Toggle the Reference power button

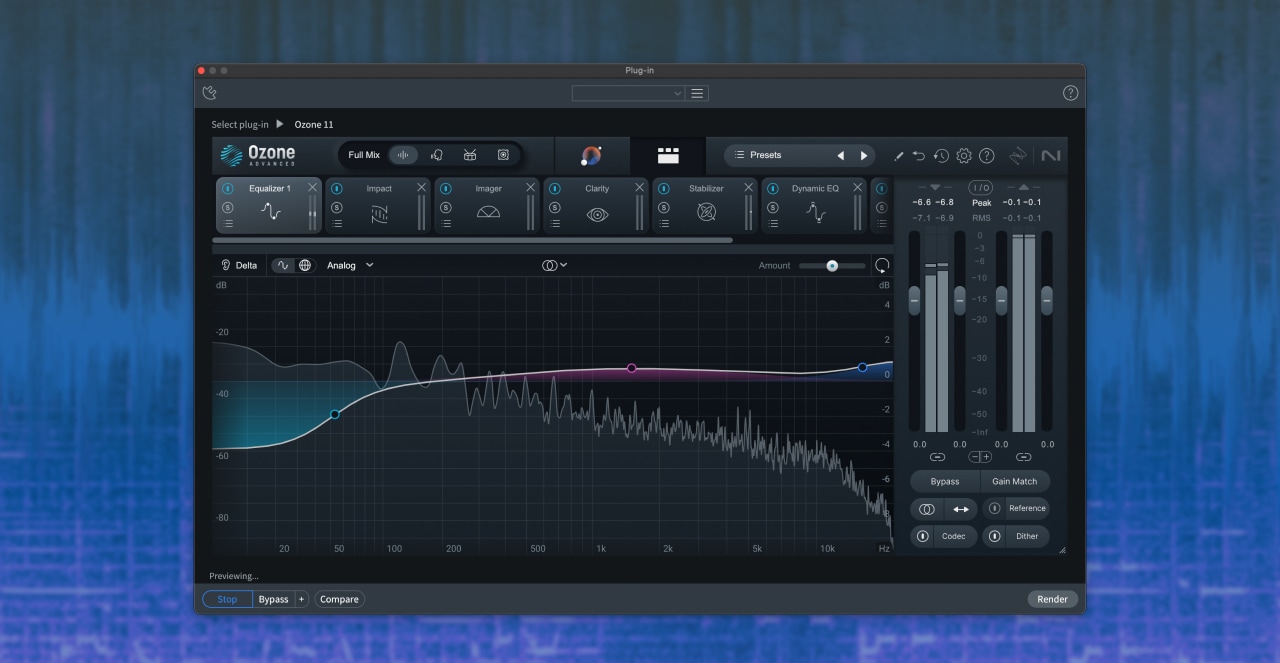(x=994, y=508)
